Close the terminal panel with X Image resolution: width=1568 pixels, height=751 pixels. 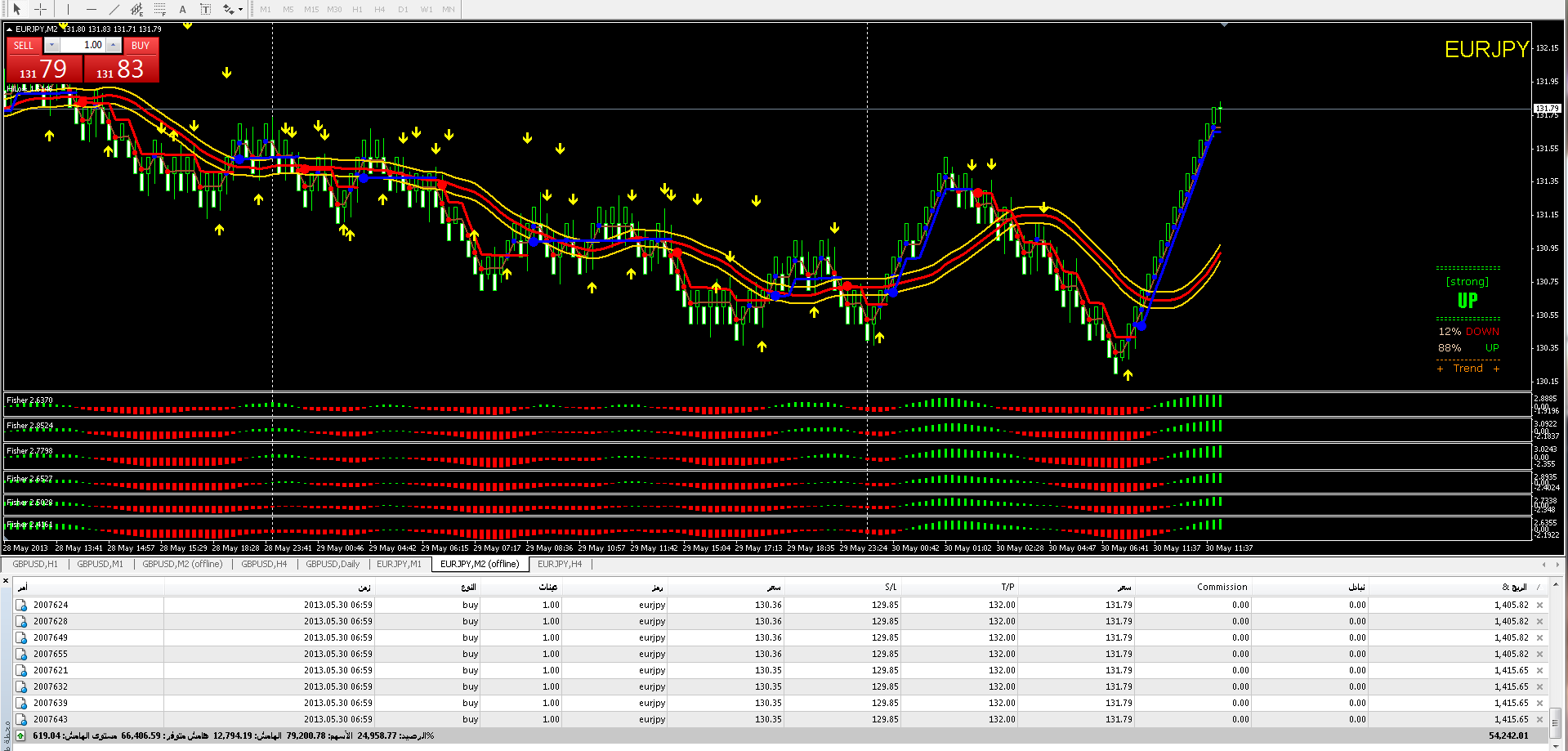(x=6, y=581)
